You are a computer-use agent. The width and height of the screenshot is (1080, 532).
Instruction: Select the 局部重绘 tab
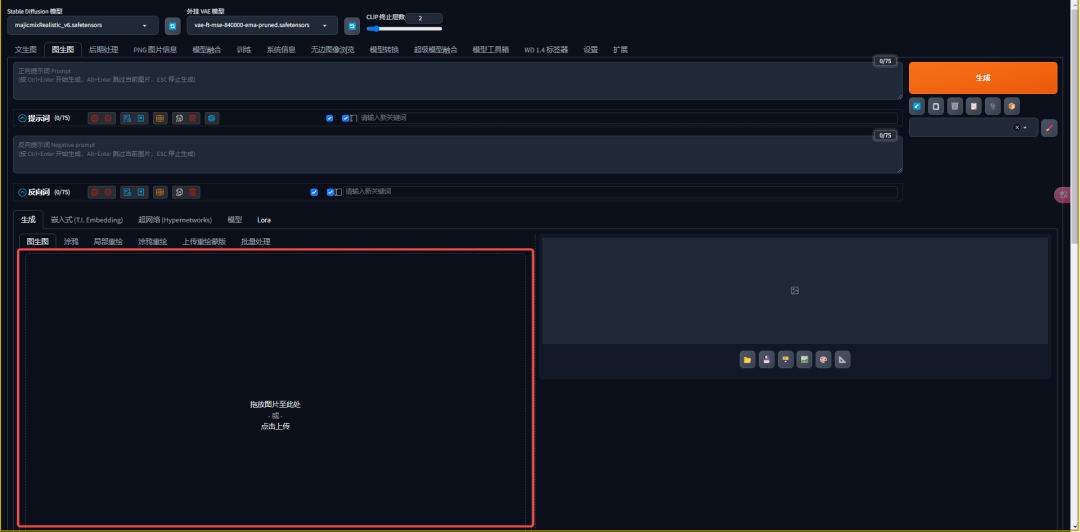pyautogui.click(x=108, y=242)
